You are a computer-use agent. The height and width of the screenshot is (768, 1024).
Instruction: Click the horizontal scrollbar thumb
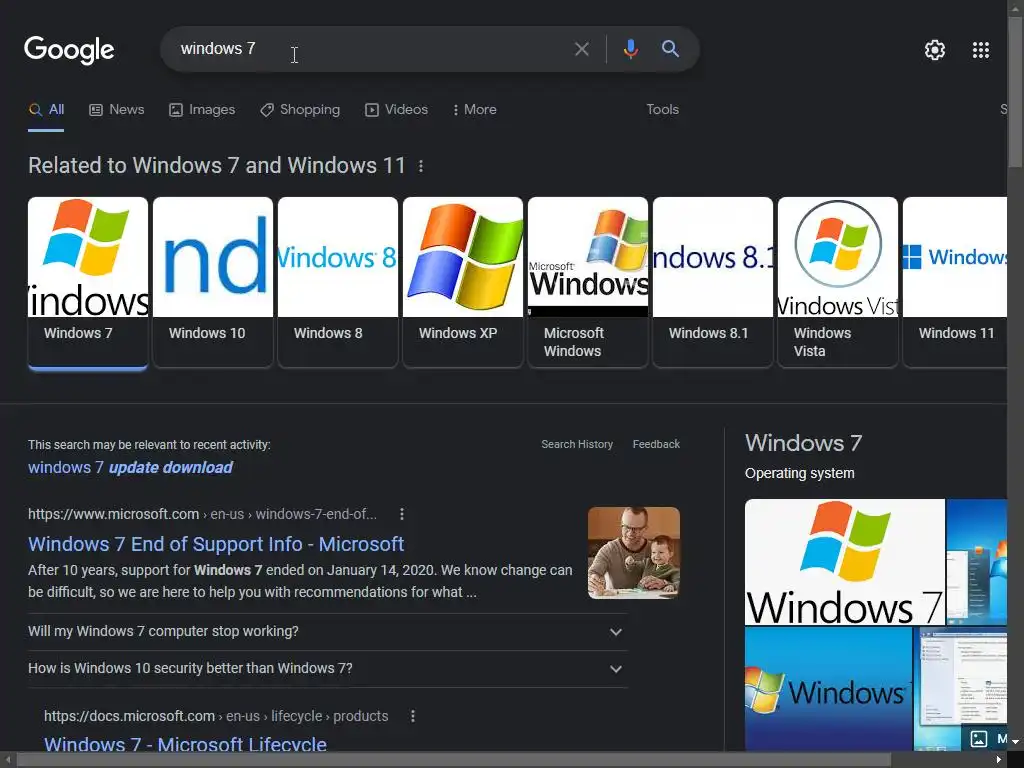(454, 760)
